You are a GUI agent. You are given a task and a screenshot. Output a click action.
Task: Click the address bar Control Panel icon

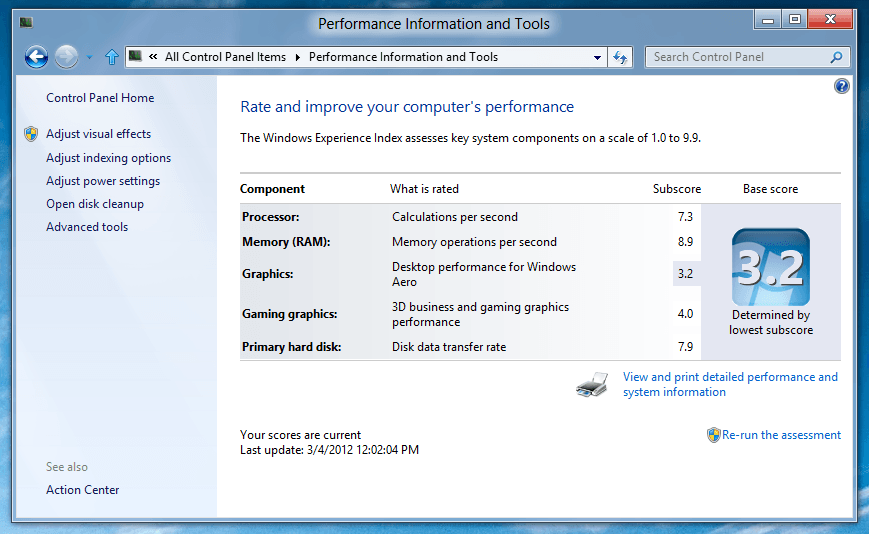135,56
